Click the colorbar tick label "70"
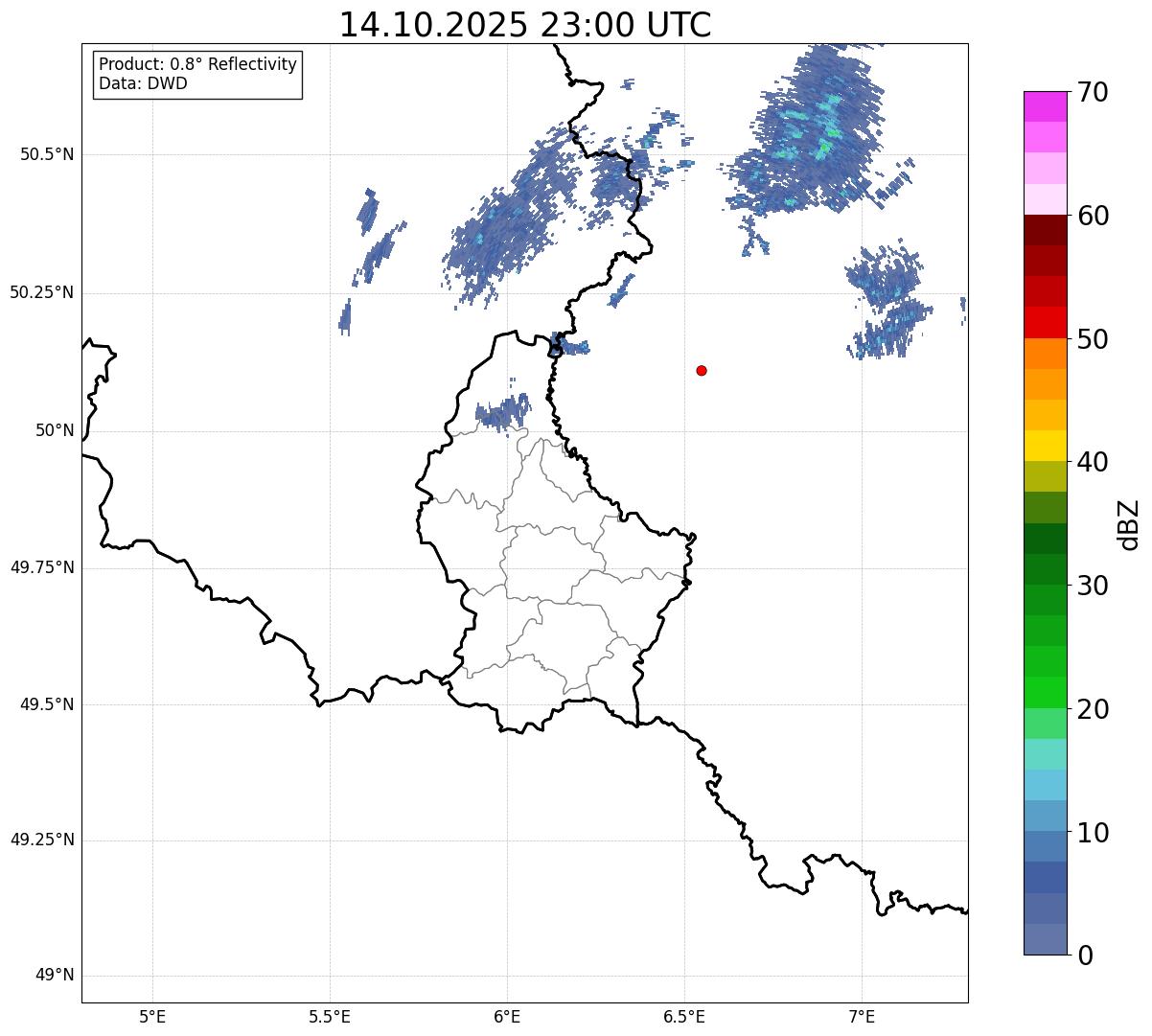 [x=1093, y=92]
